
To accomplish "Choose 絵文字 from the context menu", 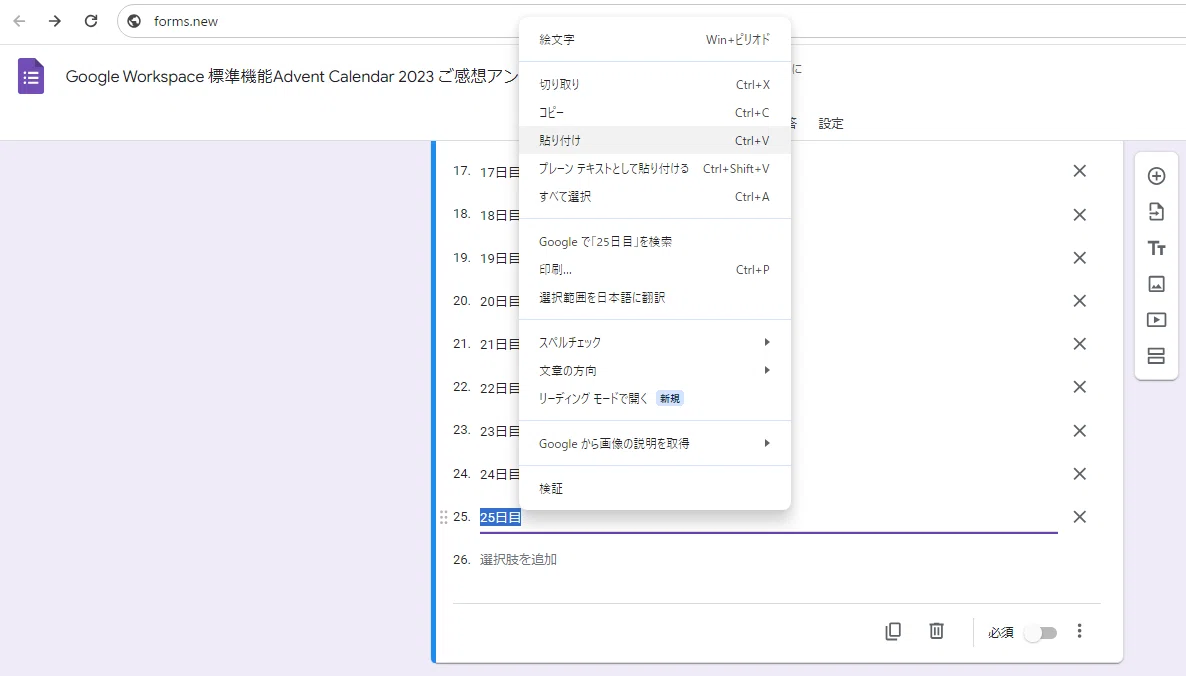I will [654, 39].
